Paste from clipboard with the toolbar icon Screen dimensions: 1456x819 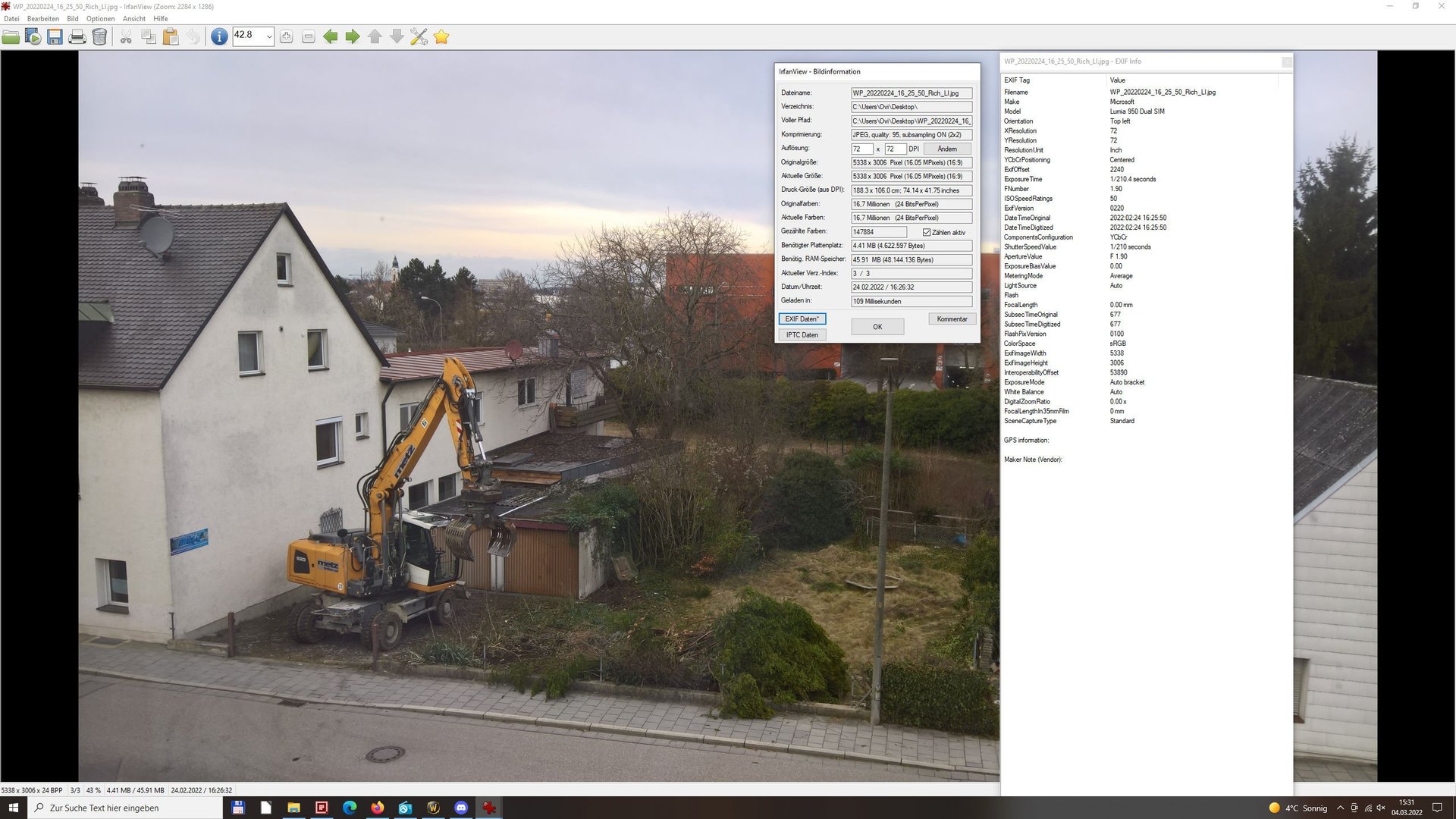[171, 36]
